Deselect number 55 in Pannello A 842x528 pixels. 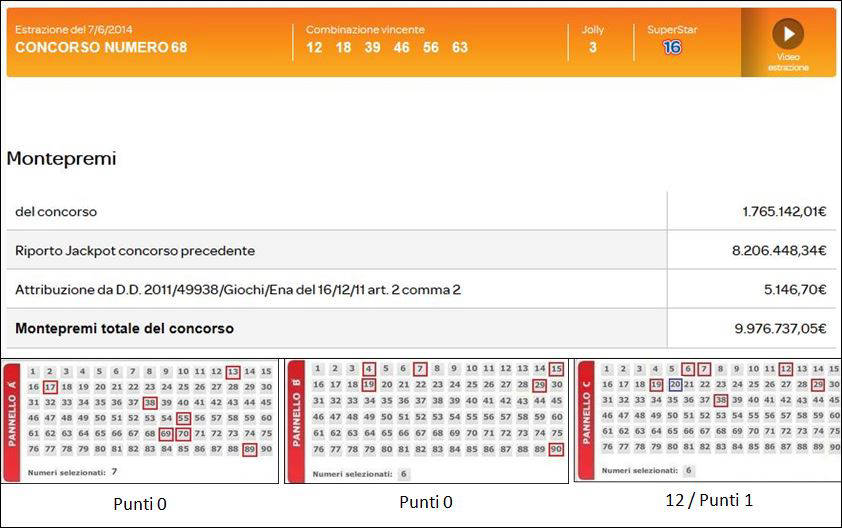coord(183,418)
